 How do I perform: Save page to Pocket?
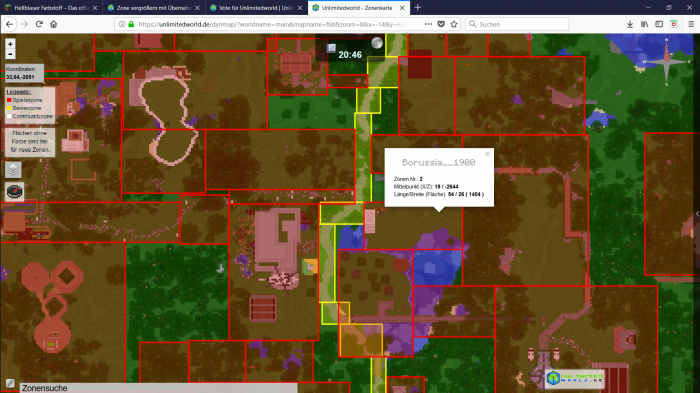441,24
